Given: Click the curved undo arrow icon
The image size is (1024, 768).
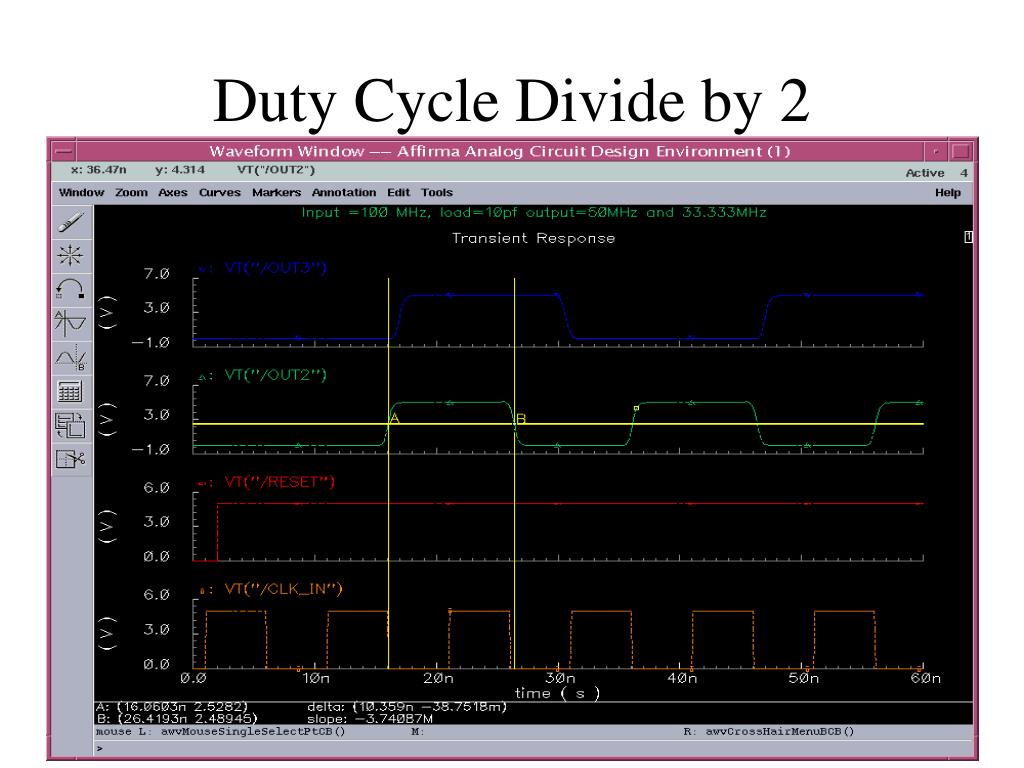Looking at the screenshot, I should (x=71, y=289).
